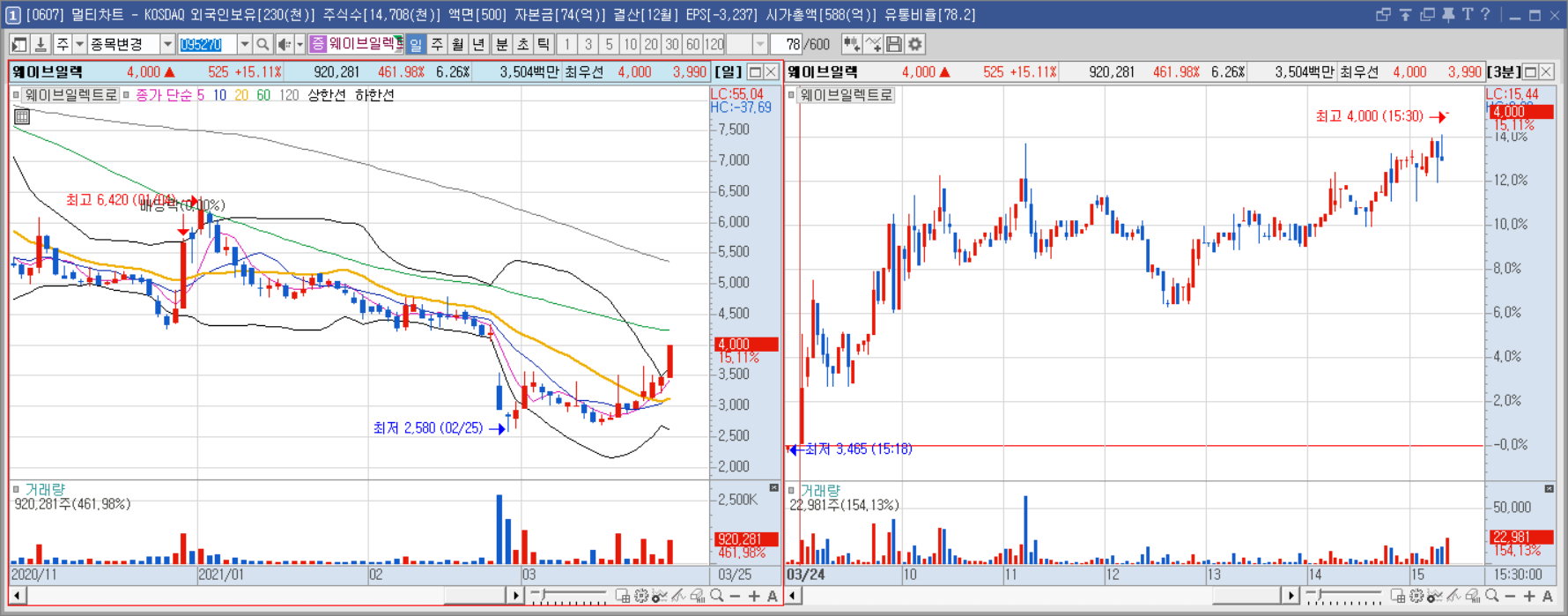Viewport: 1568px width, 616px height.
Task: Toggle the 거래량 indicator box on daily chart
Action: point(16,489)
